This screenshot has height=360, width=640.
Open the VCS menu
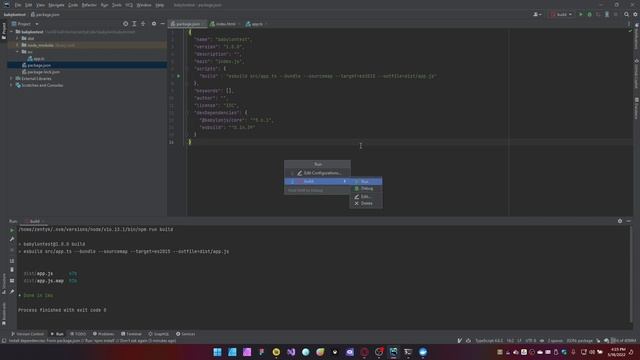tap(129, 5)
